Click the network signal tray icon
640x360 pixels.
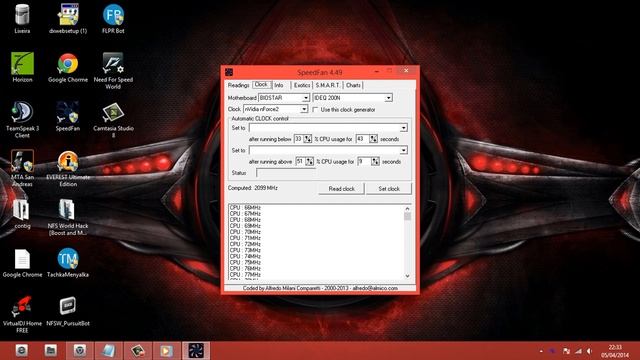578,351
